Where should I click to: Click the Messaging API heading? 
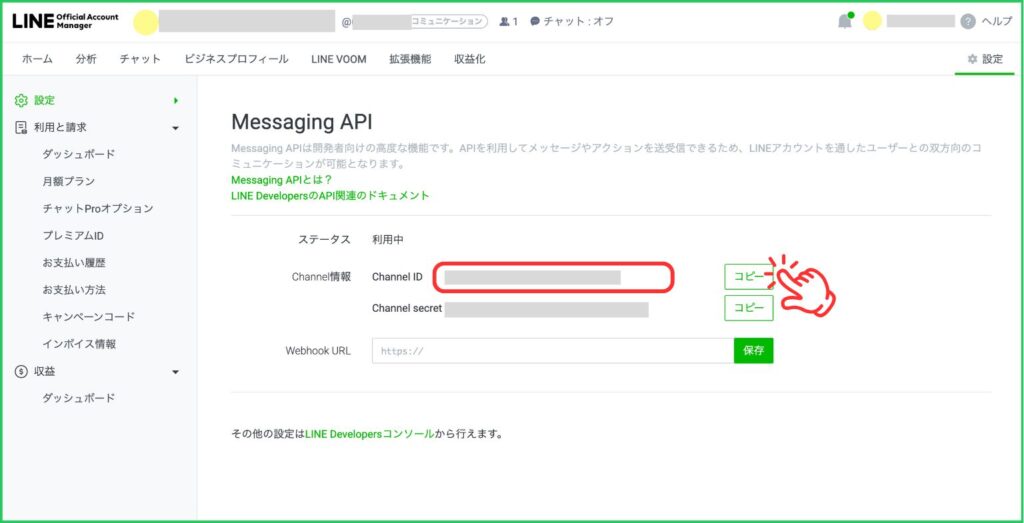click(302, 123)
